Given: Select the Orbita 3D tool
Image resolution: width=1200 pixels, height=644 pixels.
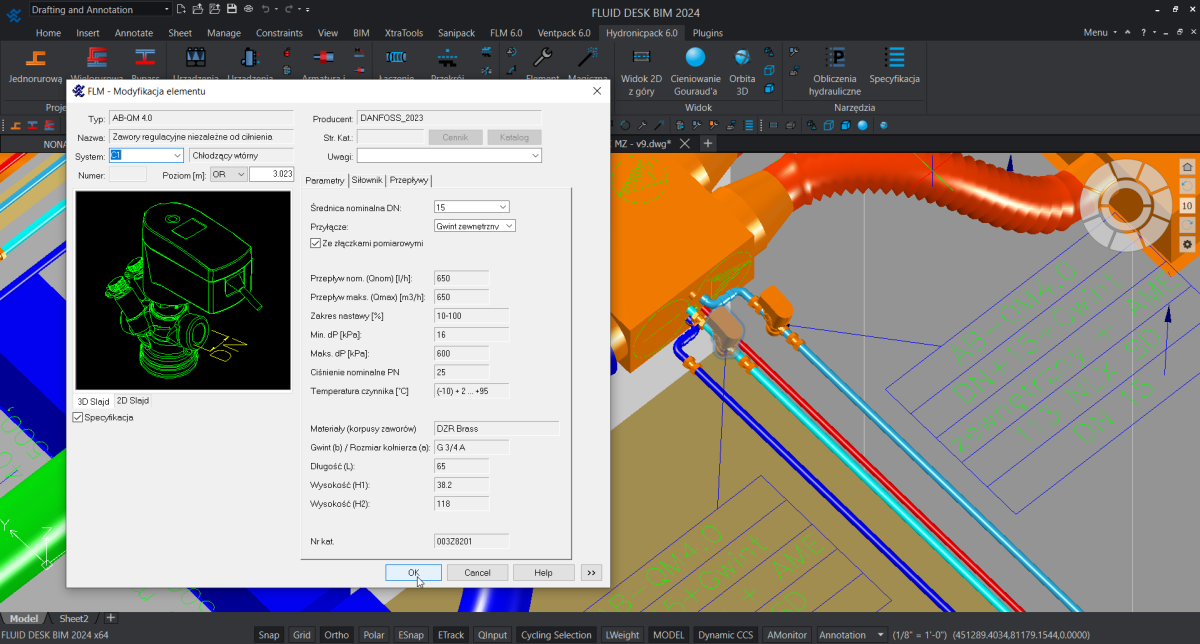Looking at the screenshot, I should pos(742,66).
